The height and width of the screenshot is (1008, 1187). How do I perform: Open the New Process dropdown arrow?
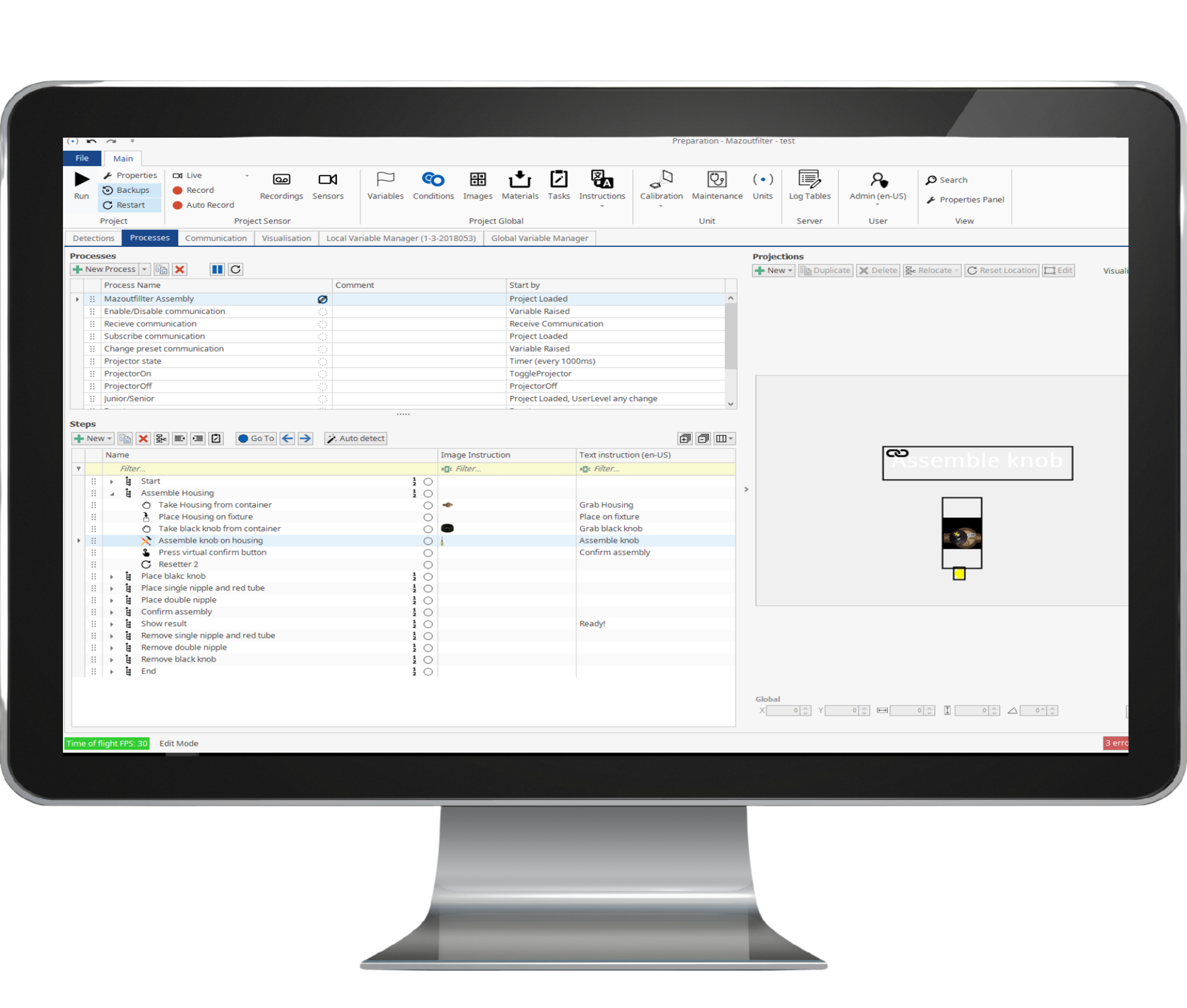(144, 270)
